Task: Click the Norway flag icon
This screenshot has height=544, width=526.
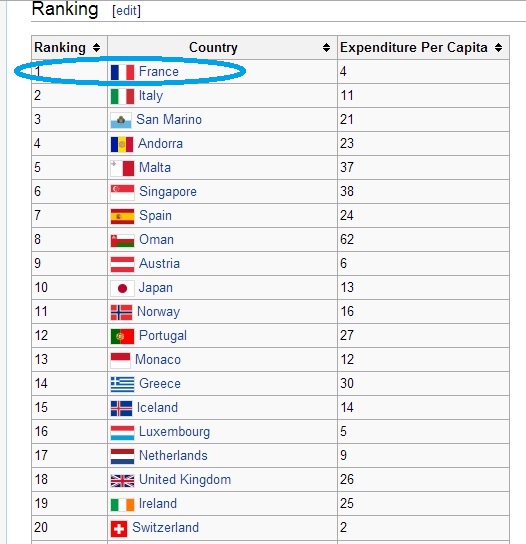Action: 121,312
